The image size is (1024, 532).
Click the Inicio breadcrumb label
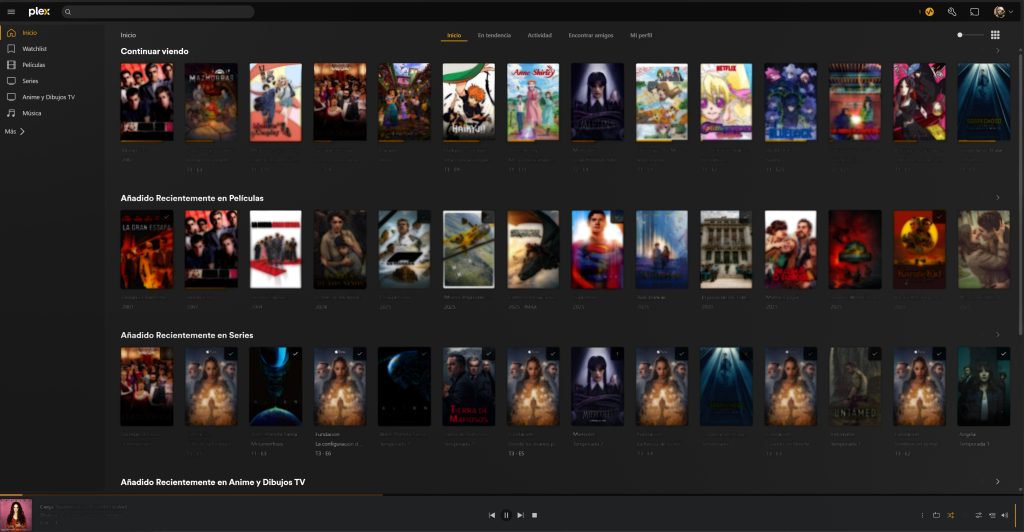pos(128,35)
